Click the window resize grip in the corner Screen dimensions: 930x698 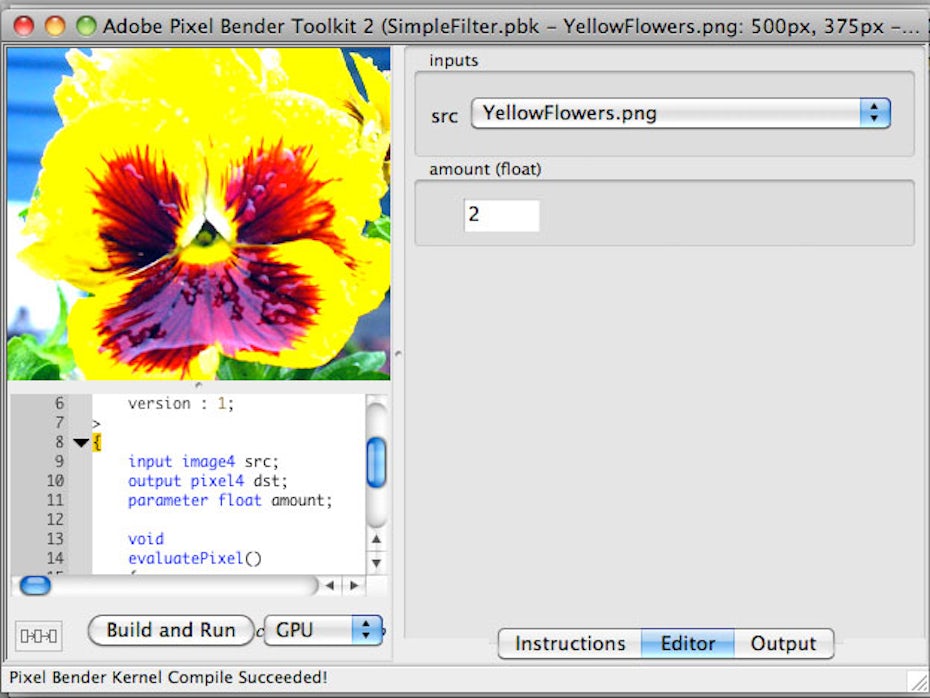(917, 682)
